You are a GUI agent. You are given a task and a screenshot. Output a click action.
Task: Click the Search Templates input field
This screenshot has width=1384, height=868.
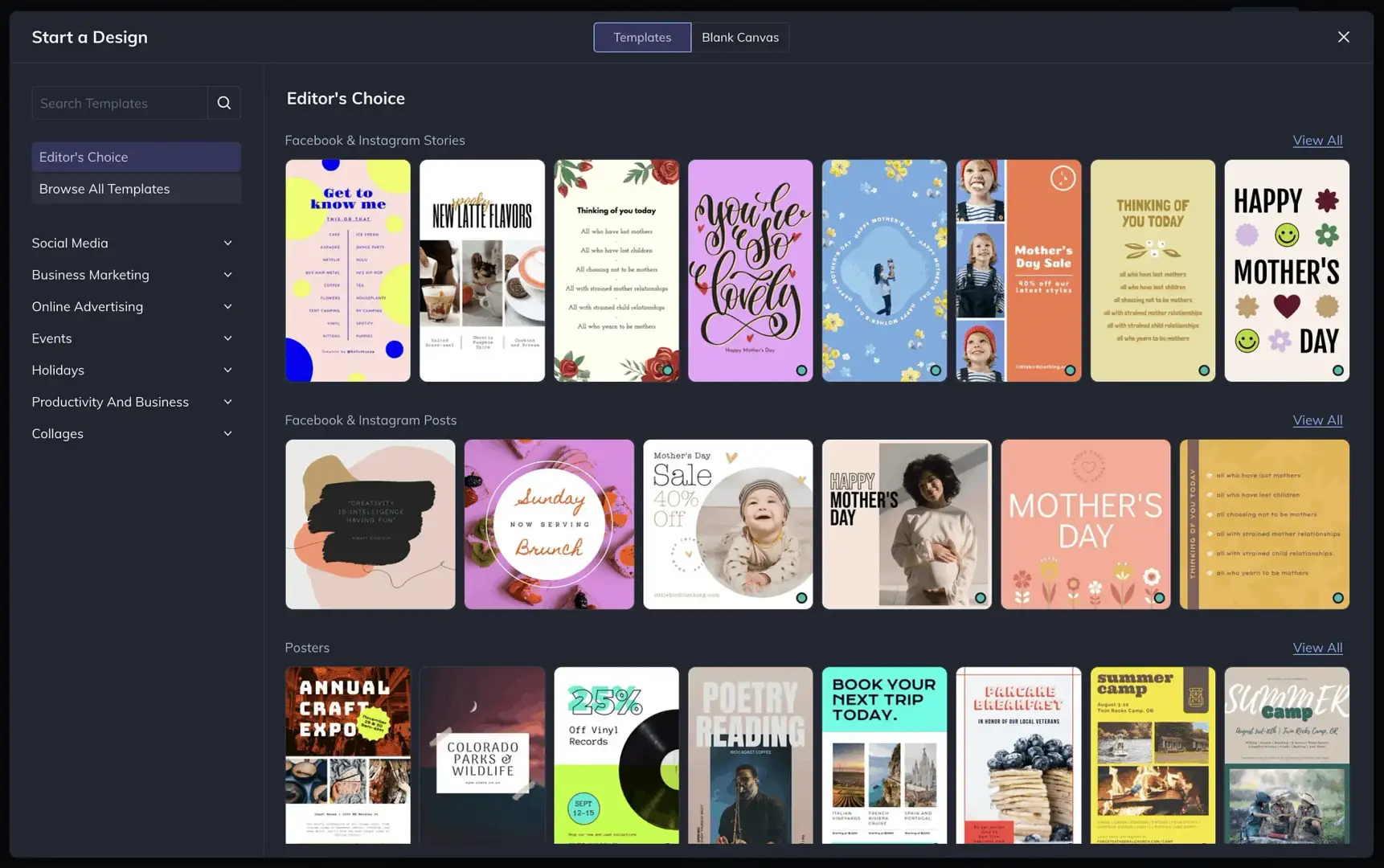pyautogui.click(x=120, y=103)
